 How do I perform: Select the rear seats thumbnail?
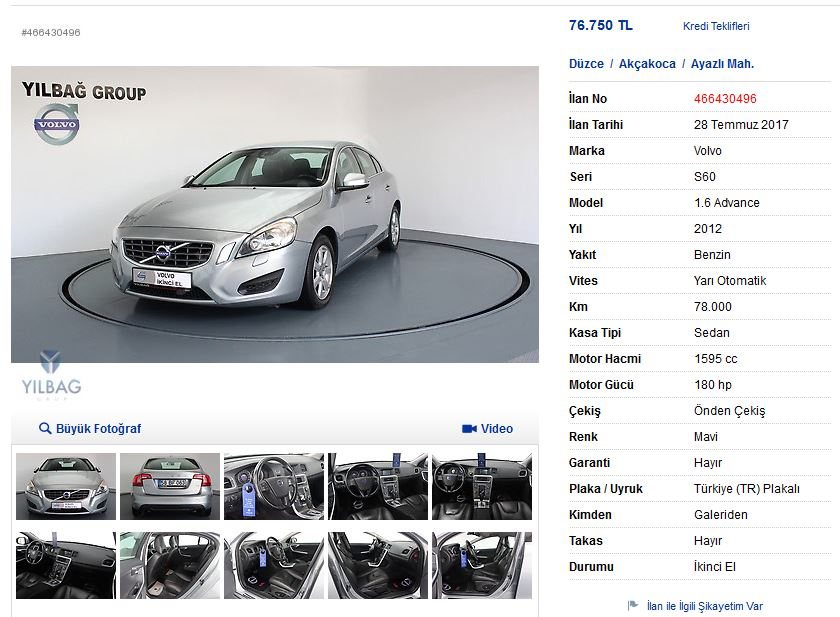point(170,565)
